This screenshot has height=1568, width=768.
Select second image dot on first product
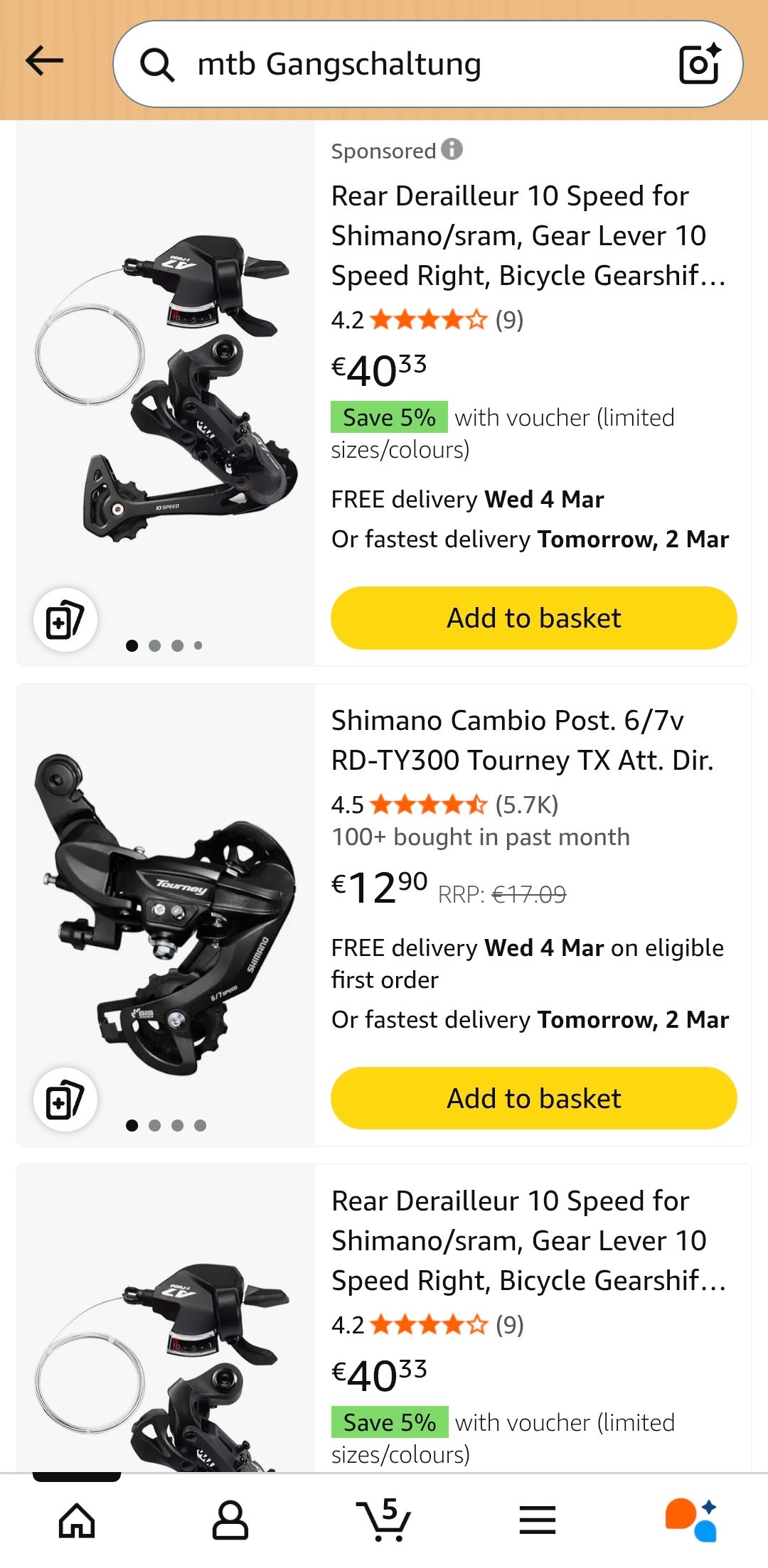[x=155, y=645]
